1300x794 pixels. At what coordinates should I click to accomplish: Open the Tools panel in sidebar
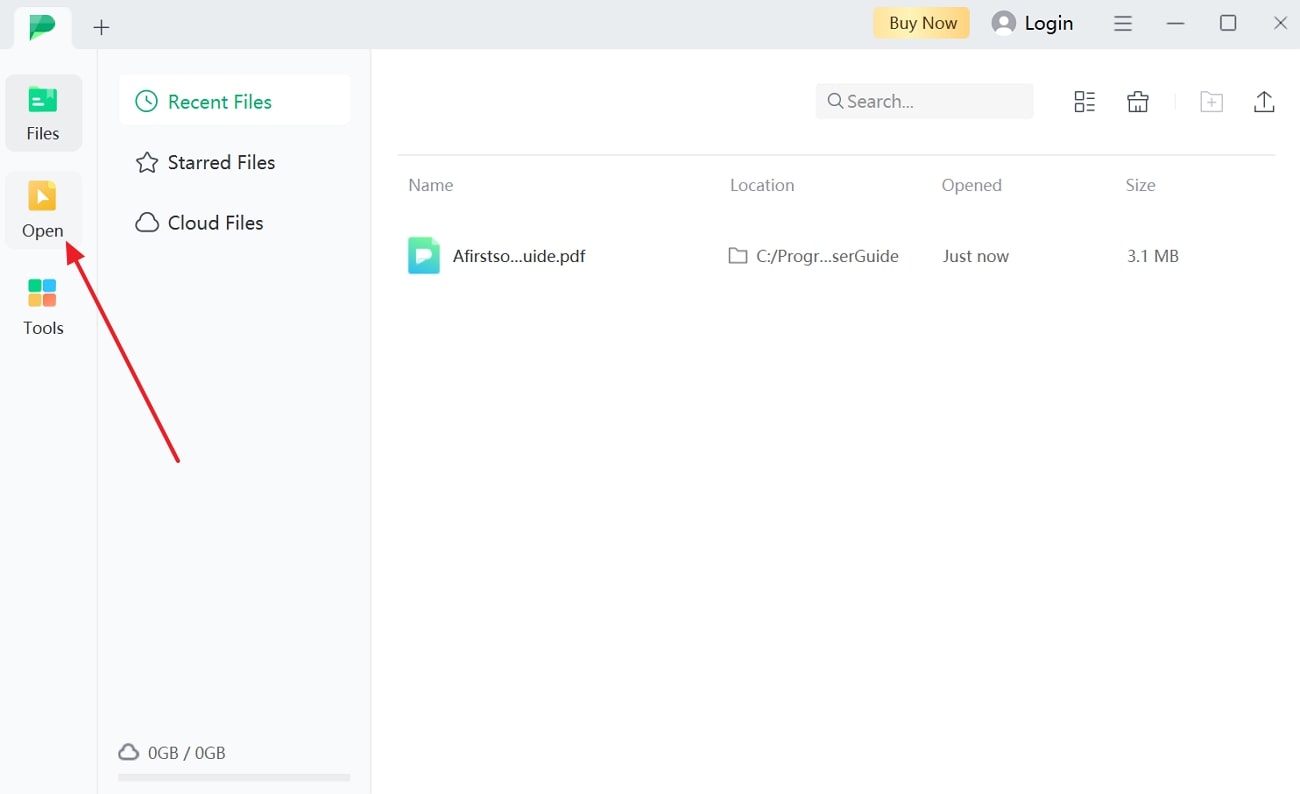(43, 307)
